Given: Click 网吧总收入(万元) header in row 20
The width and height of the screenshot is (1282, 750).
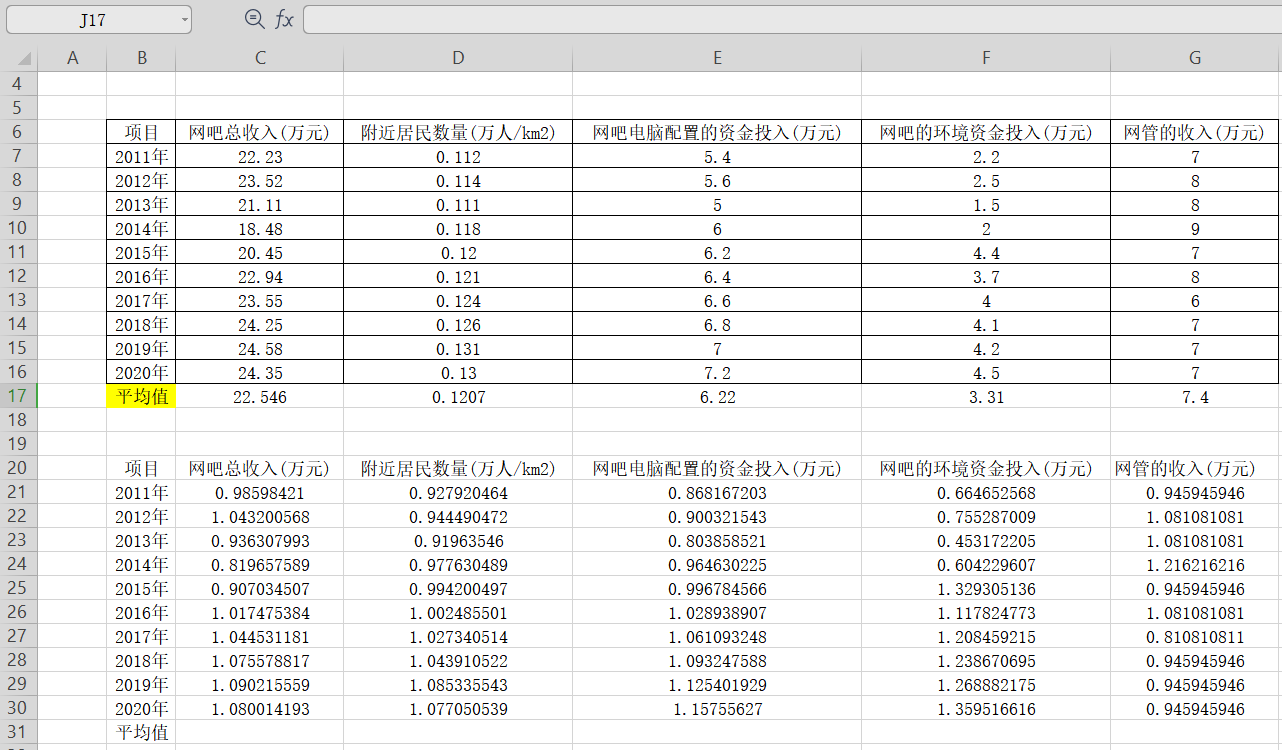Looking at the screenshot, I should (259, 468).
